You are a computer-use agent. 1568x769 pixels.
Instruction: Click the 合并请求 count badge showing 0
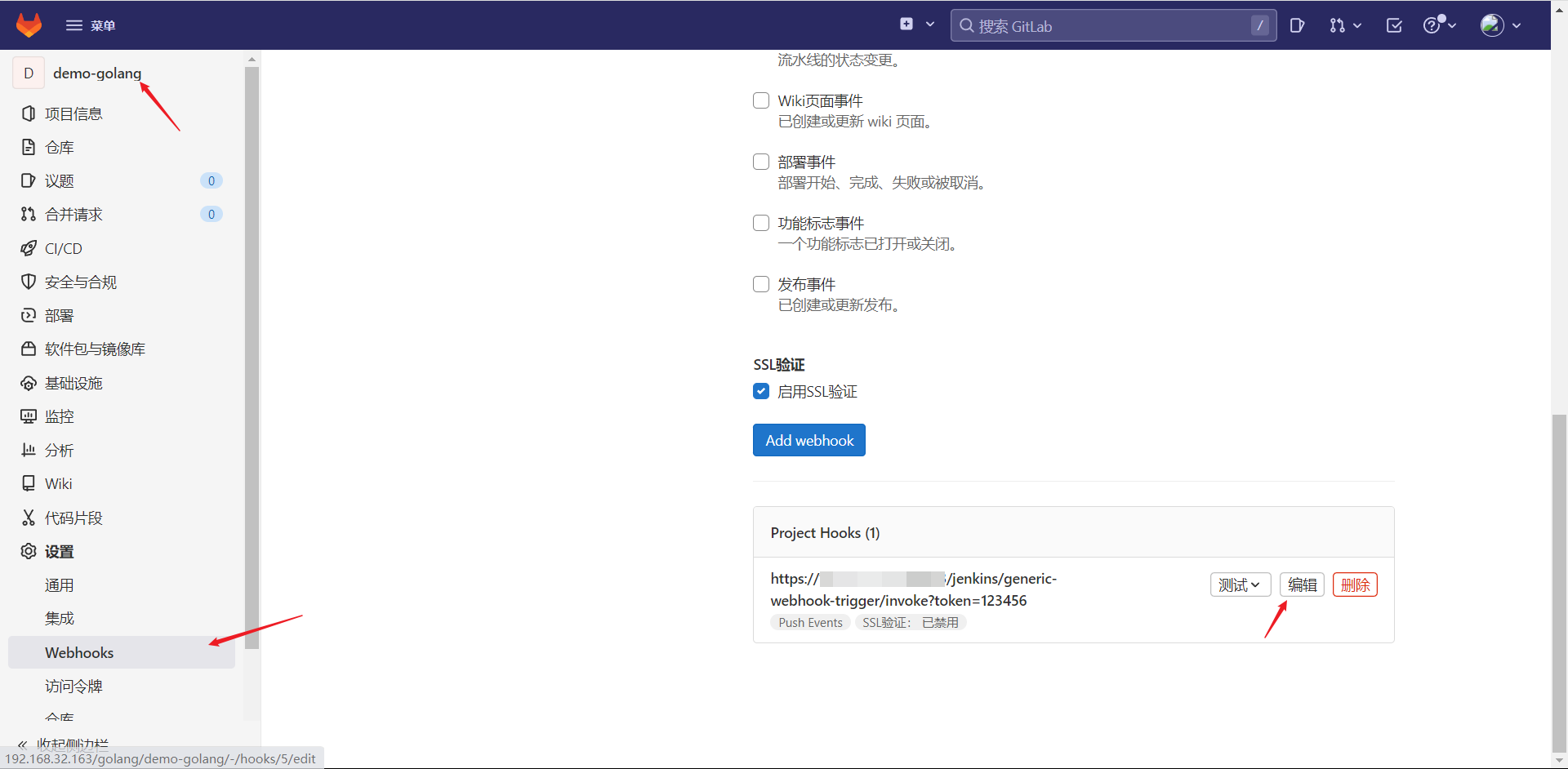click(x=212, y=214)
